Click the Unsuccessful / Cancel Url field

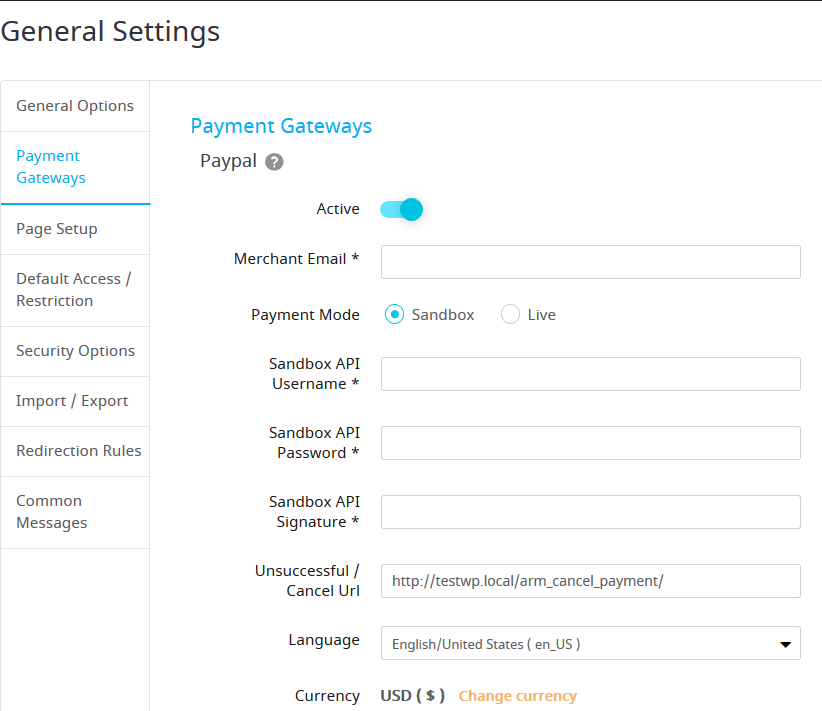pos(591,581)
